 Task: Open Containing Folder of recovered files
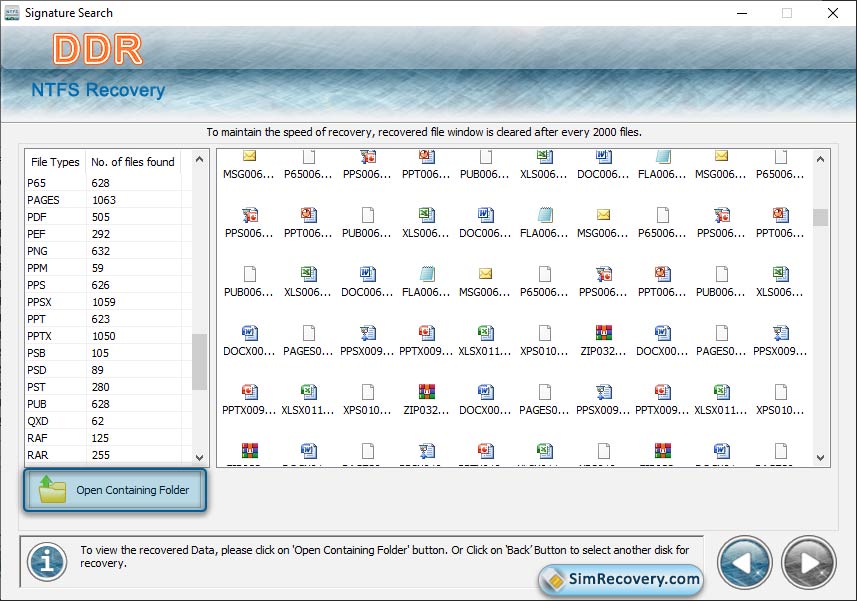[115, 490]
